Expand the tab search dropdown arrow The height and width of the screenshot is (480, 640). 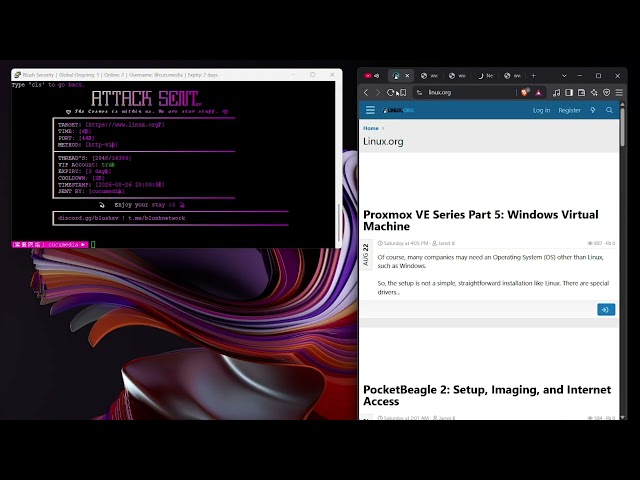[564, 76]
